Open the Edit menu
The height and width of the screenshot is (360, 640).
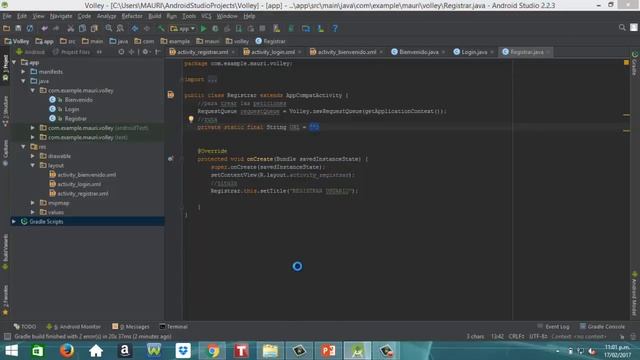coord(22,16)
